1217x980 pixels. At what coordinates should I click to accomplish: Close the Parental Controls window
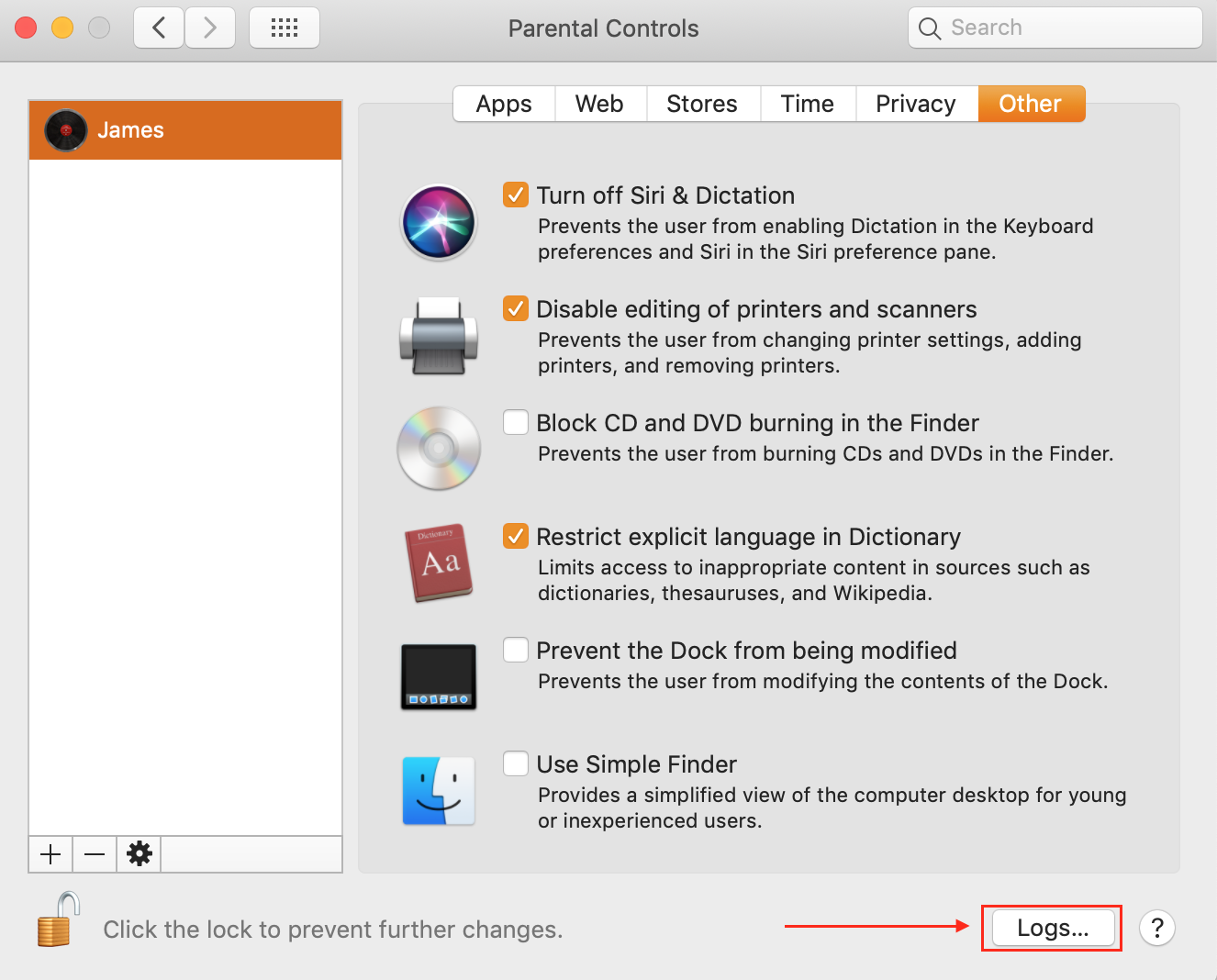pyautogui.click(x=26, y=28)
